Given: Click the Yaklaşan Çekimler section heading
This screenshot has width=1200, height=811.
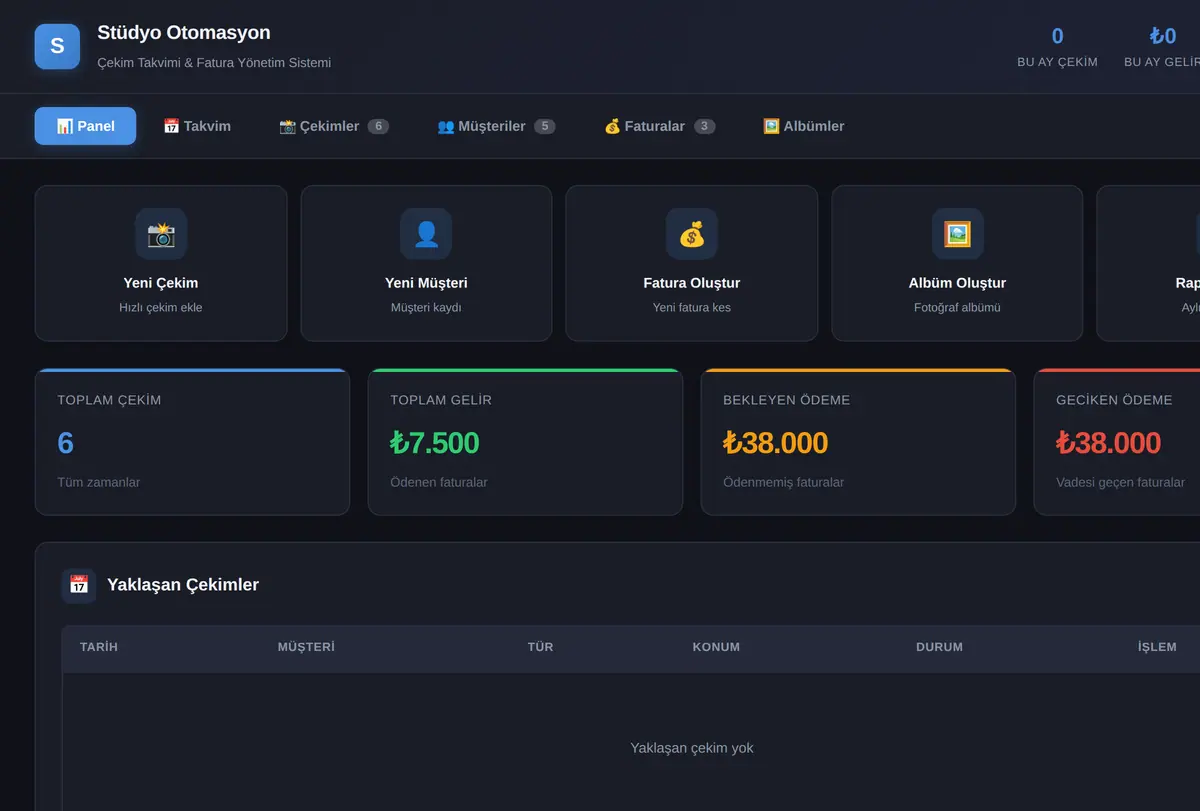Looking at the screenshot, I should [183, 585].
